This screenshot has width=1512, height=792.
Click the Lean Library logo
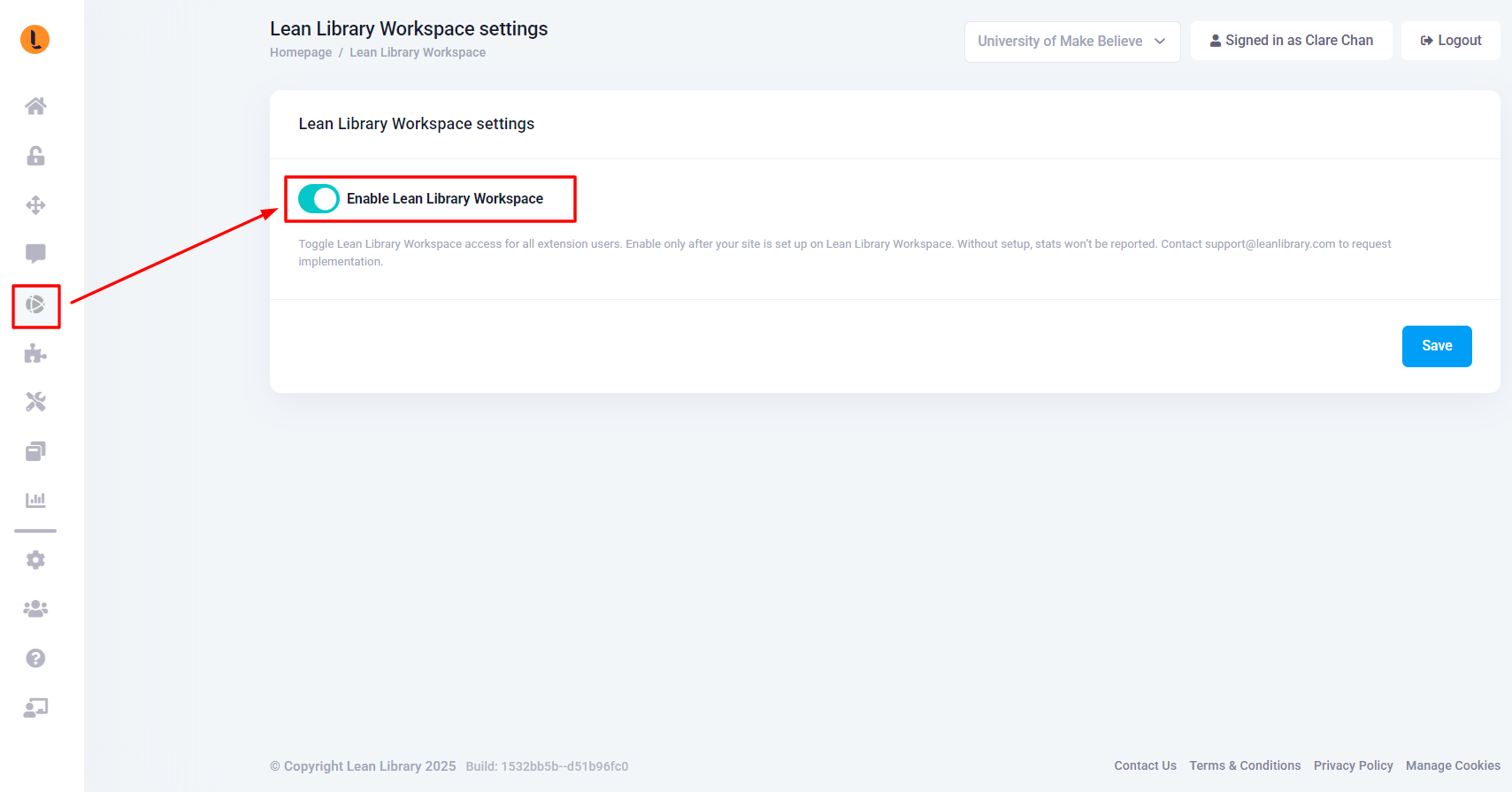tap(35, 40)
